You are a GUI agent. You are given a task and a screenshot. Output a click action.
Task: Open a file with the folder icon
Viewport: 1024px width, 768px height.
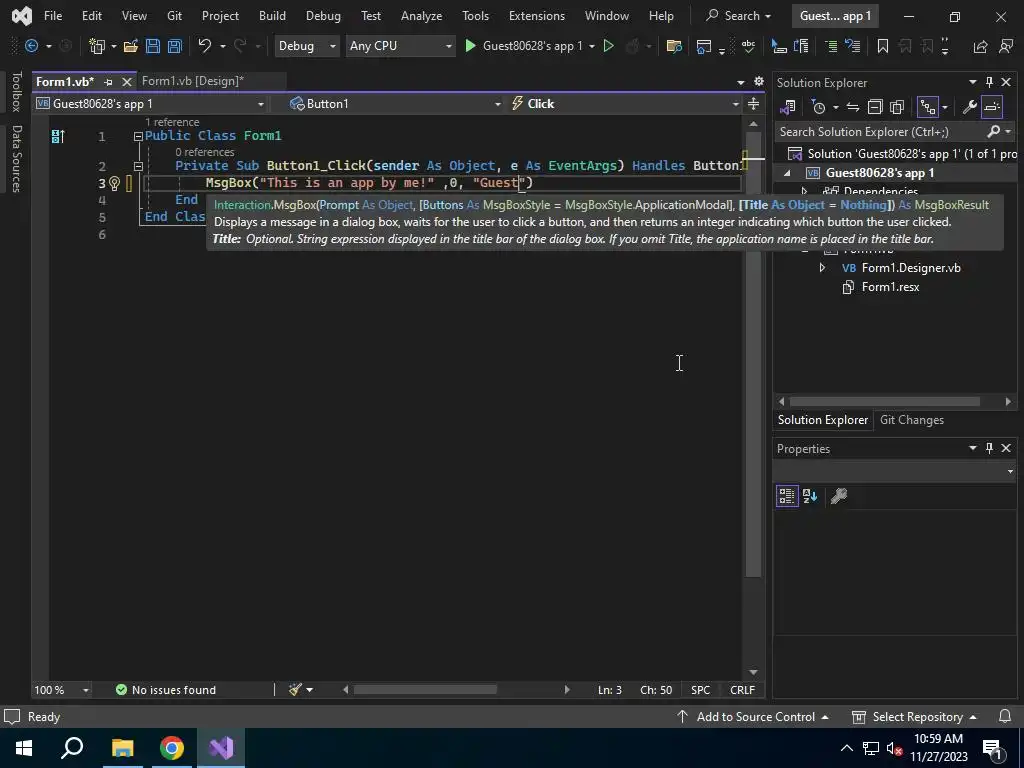coord(131,46)
